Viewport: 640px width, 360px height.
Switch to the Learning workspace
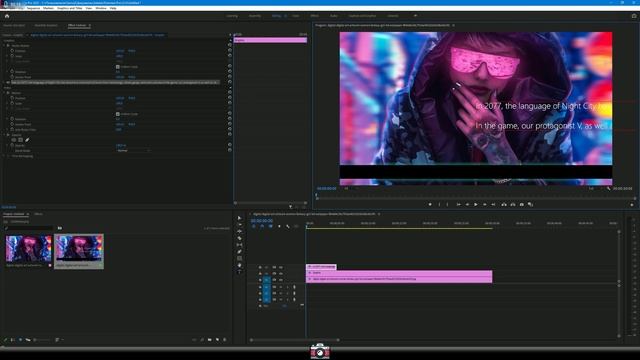tap(232, 16)
